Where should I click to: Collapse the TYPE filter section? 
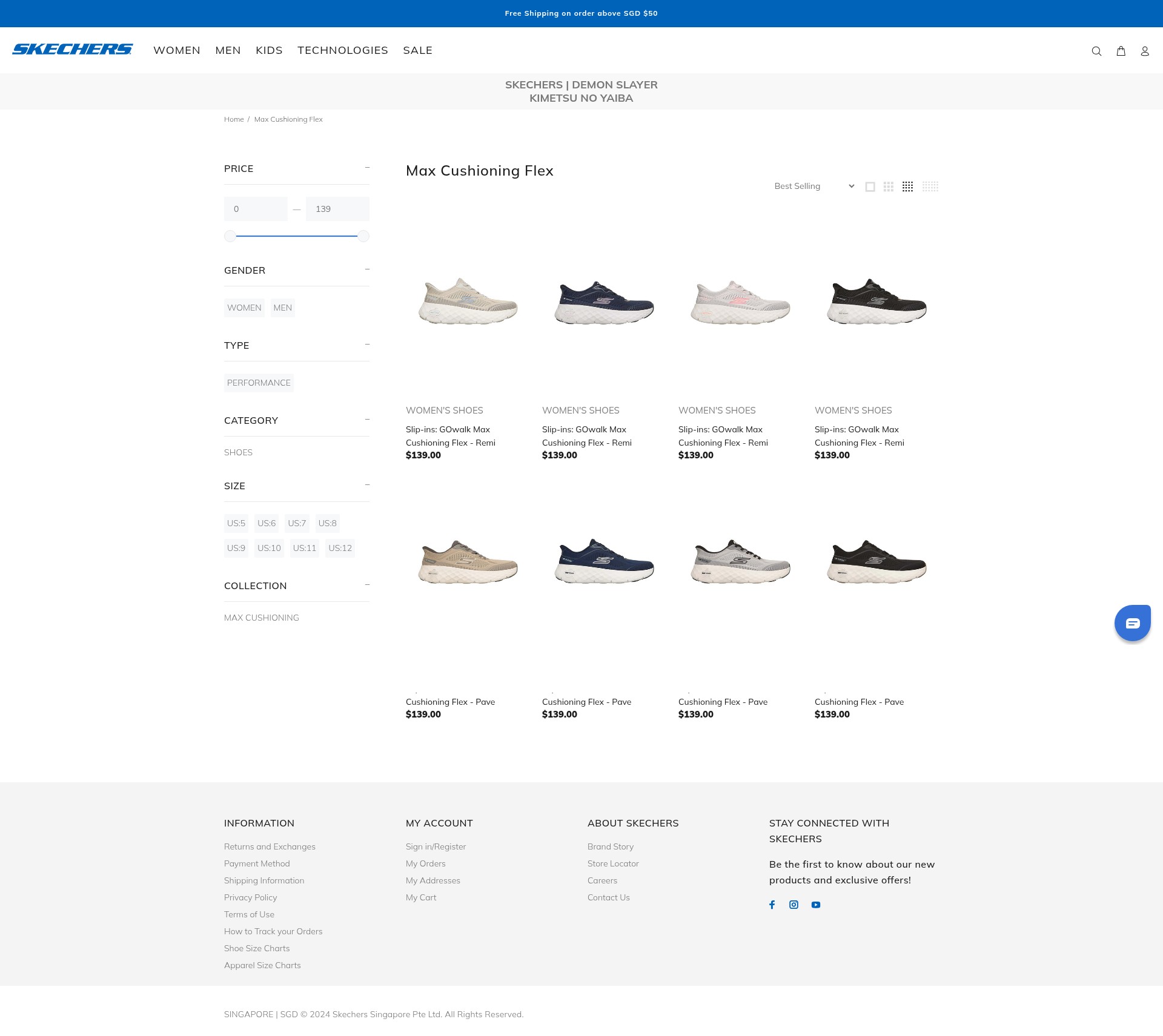pos(367,345)
